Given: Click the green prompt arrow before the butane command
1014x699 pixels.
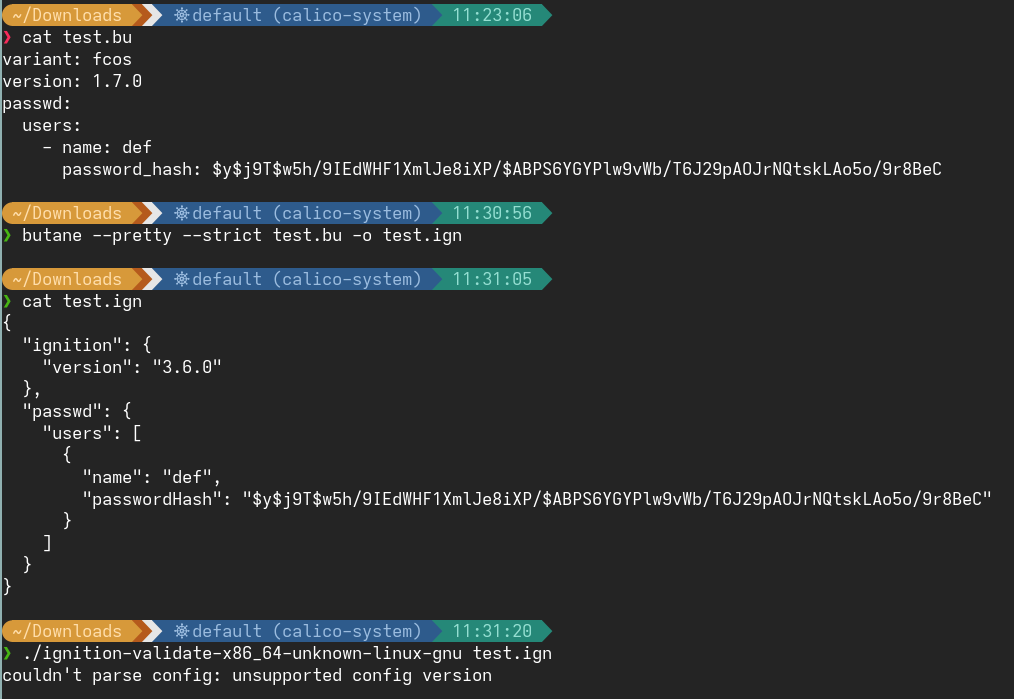Looking at the screenshot, I should tap(7, 236).
